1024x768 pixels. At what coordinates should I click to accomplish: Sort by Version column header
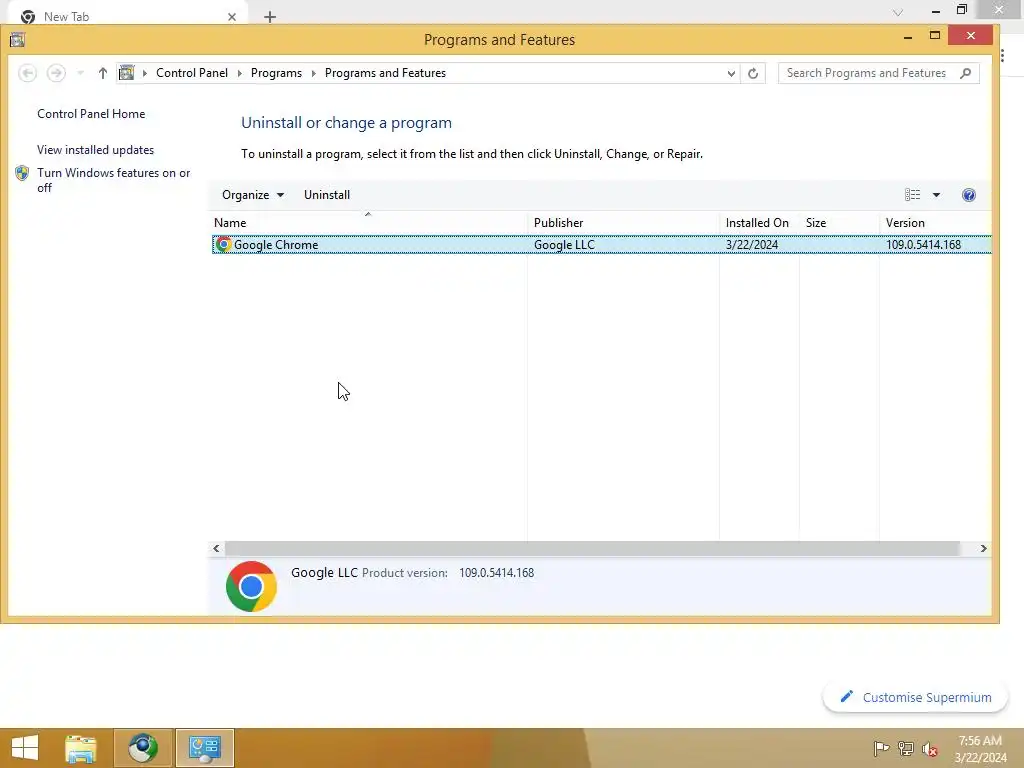tap(935, 223)
